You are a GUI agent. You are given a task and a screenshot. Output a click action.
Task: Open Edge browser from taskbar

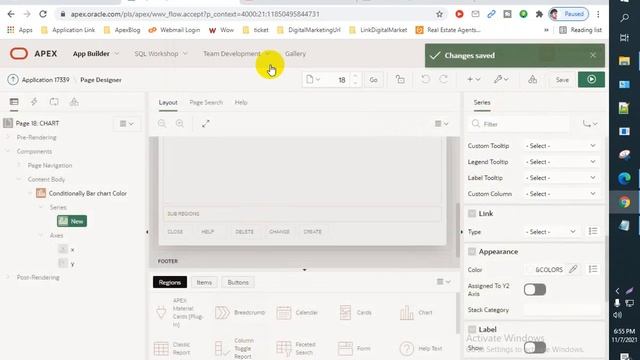pos(624,178)
